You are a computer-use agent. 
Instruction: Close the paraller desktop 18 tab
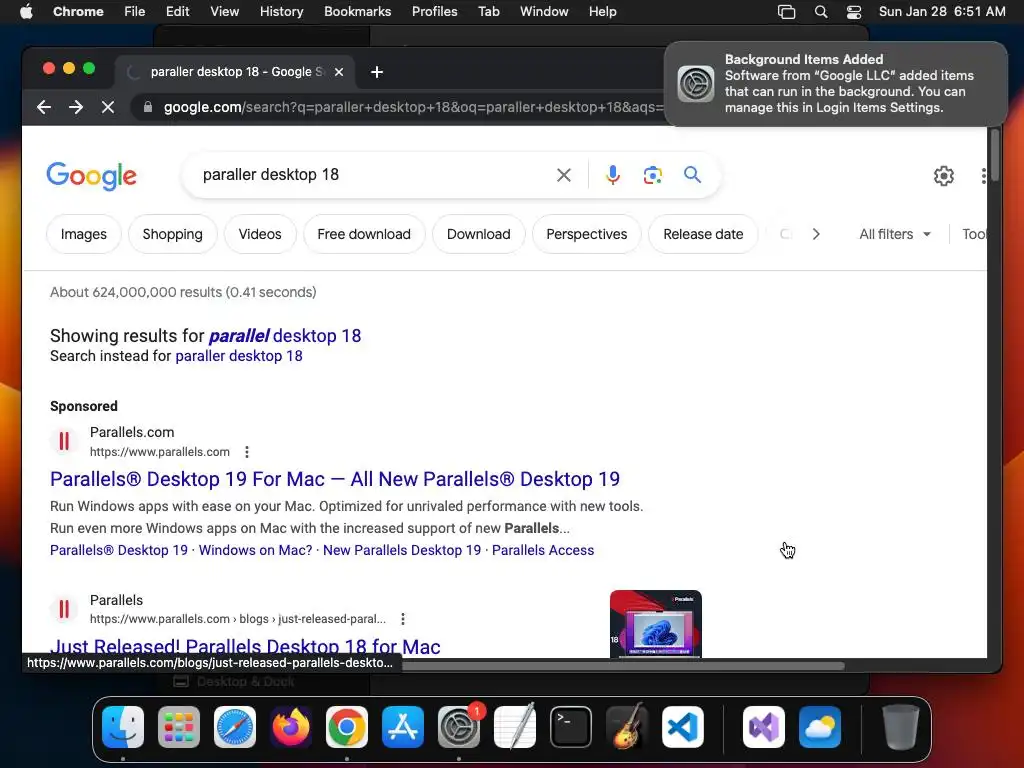pos(339,72)
